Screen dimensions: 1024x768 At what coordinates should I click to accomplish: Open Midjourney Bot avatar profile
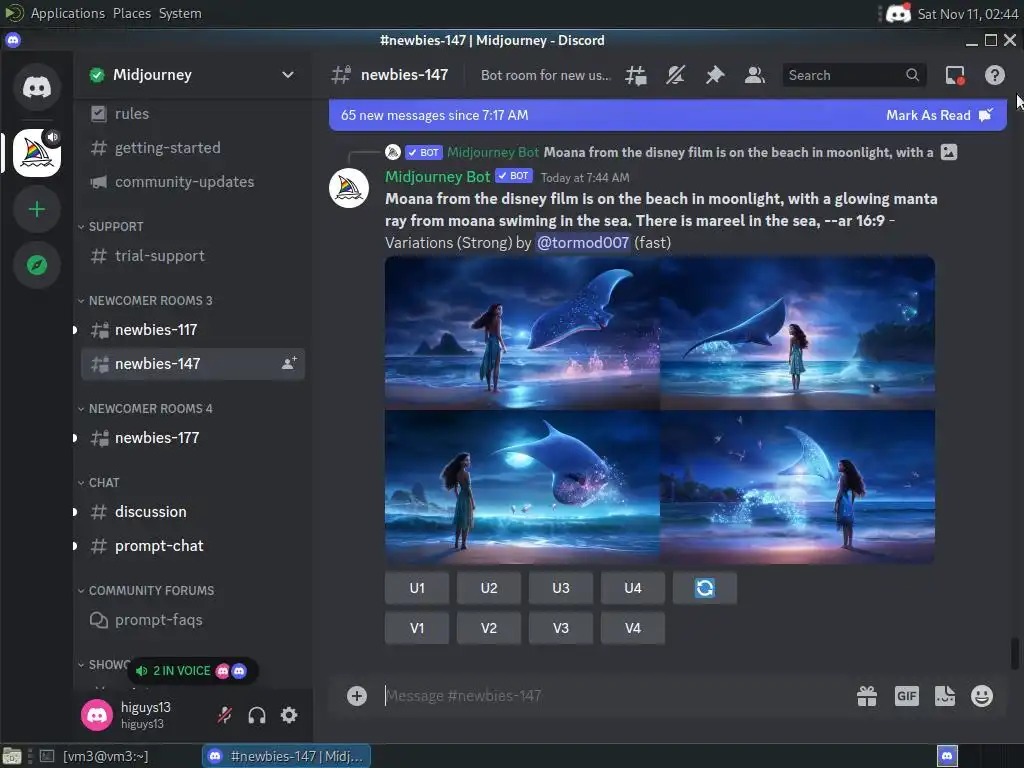(x=349, y=188)
